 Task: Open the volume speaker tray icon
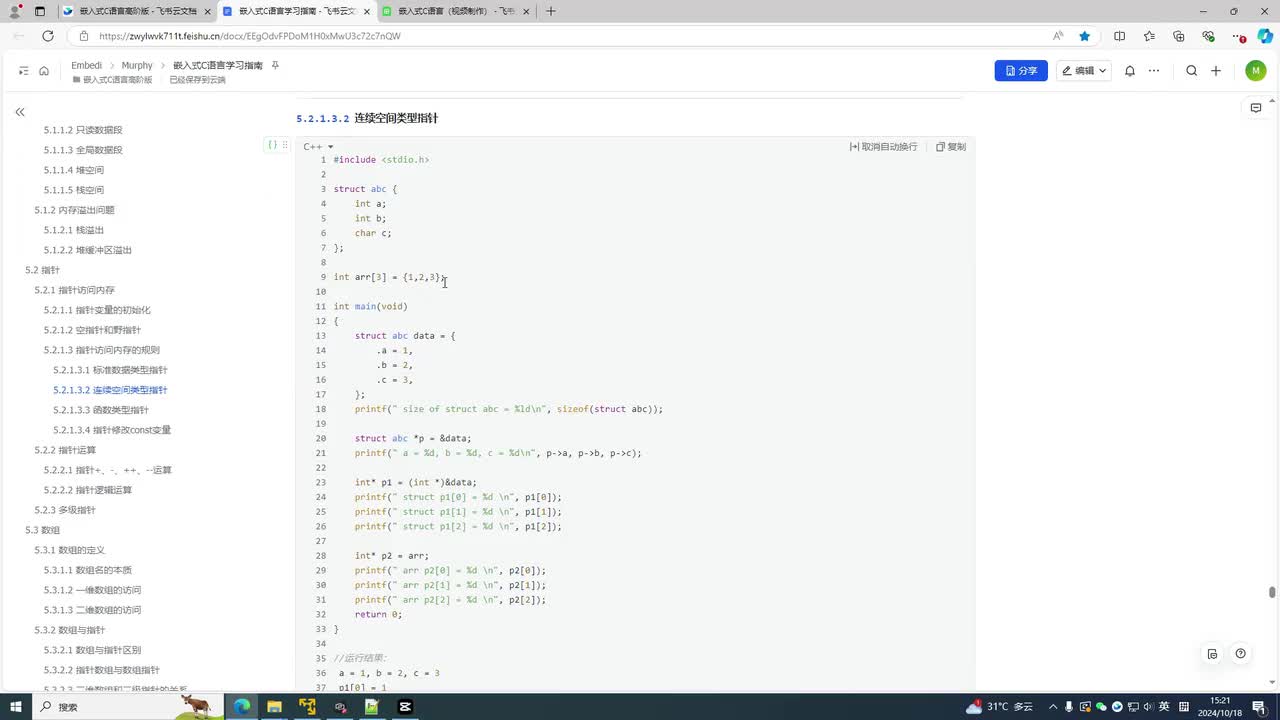1148,707
